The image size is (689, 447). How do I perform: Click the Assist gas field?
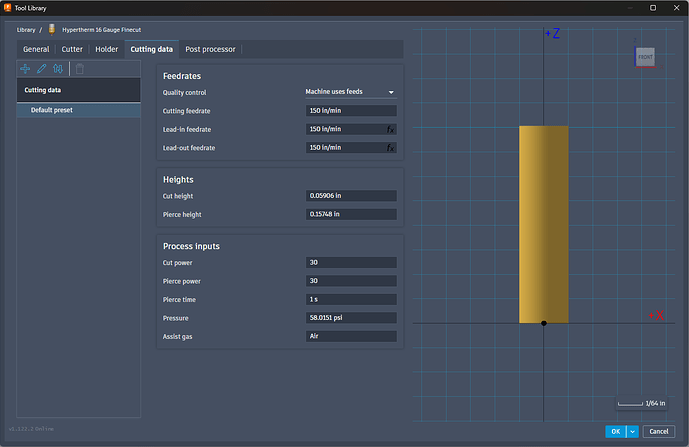coord(351,336)
